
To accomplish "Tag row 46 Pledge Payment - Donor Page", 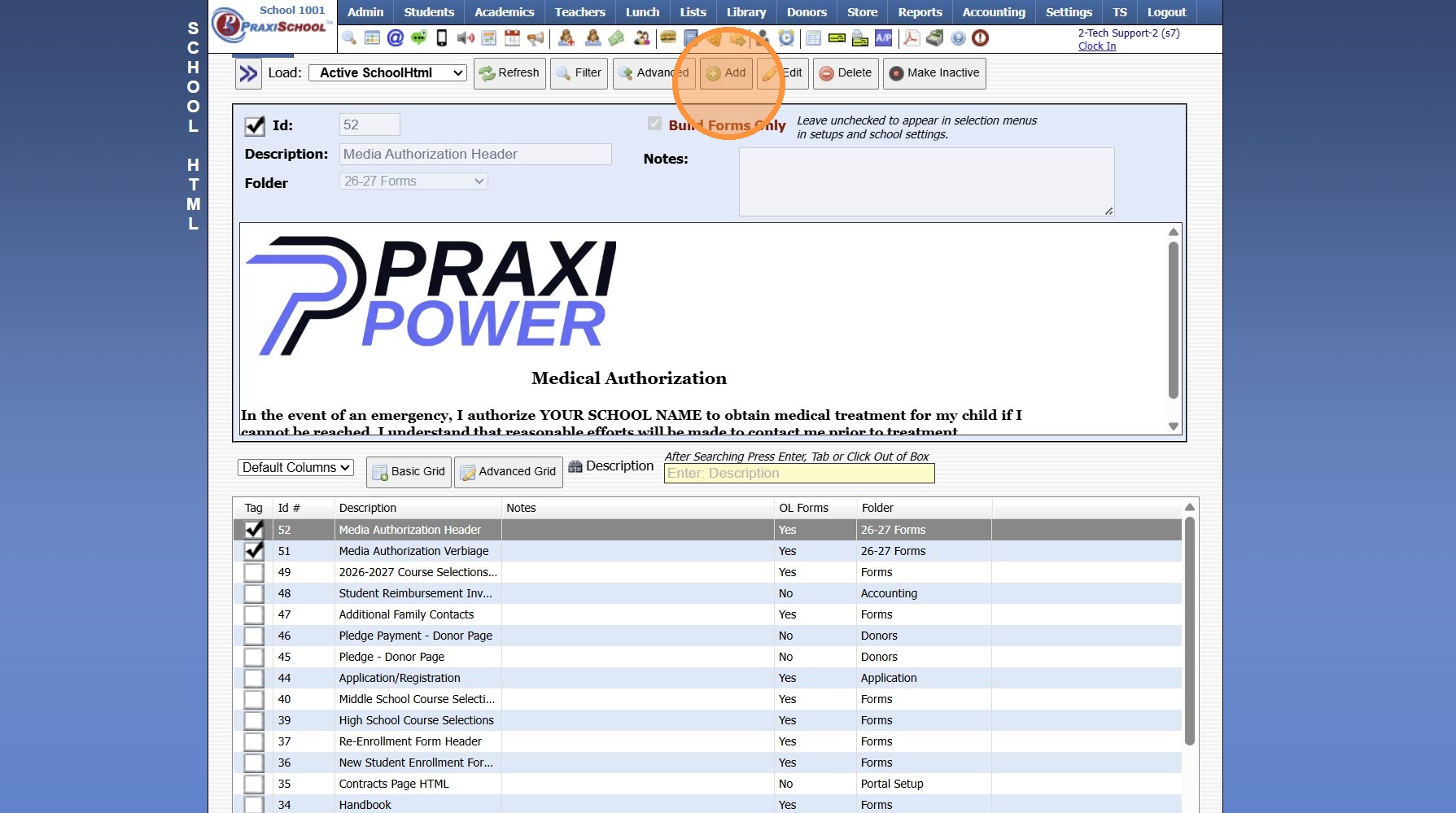I will (x=254, y=636).
